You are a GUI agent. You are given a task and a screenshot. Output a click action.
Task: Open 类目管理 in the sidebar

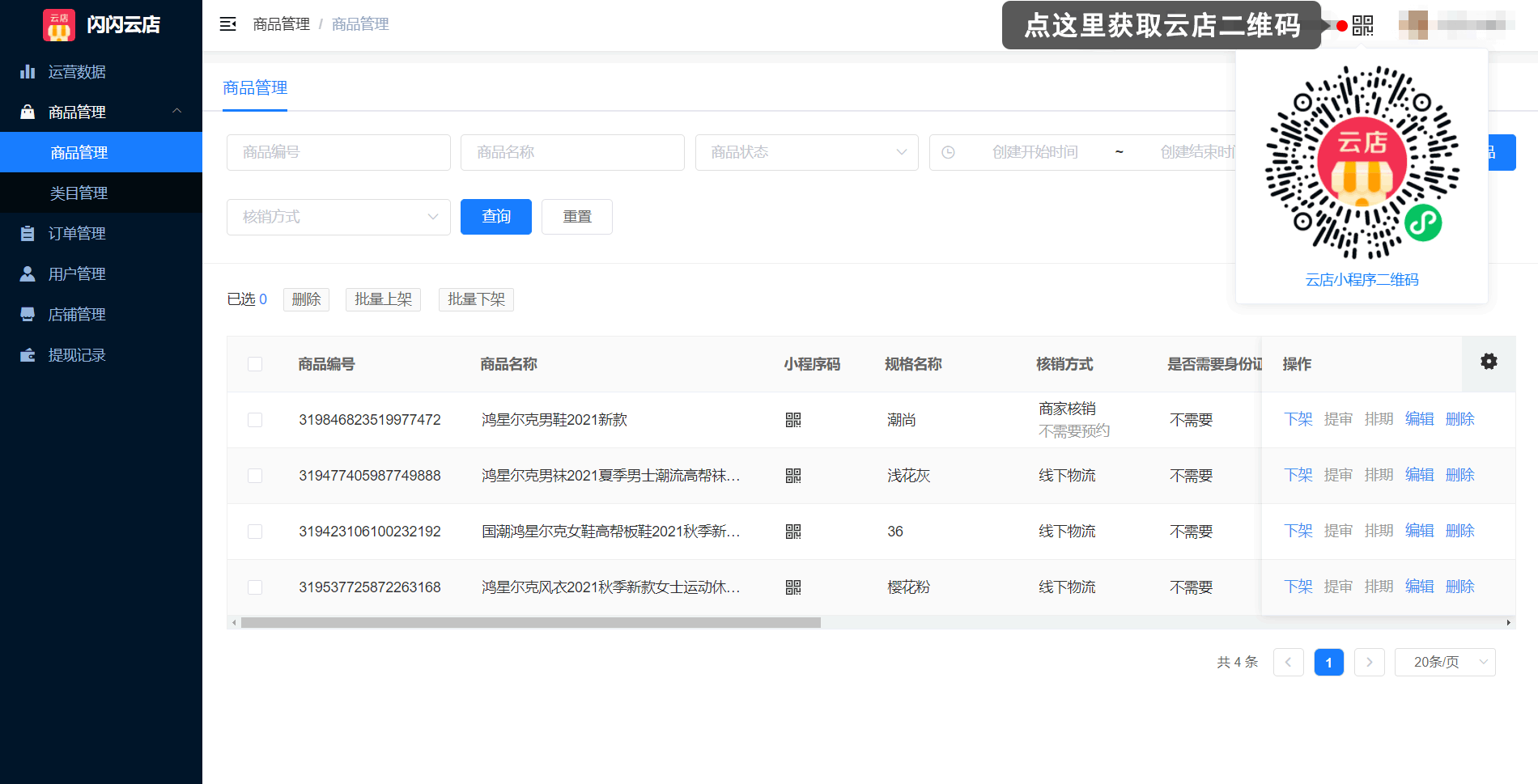101,193
